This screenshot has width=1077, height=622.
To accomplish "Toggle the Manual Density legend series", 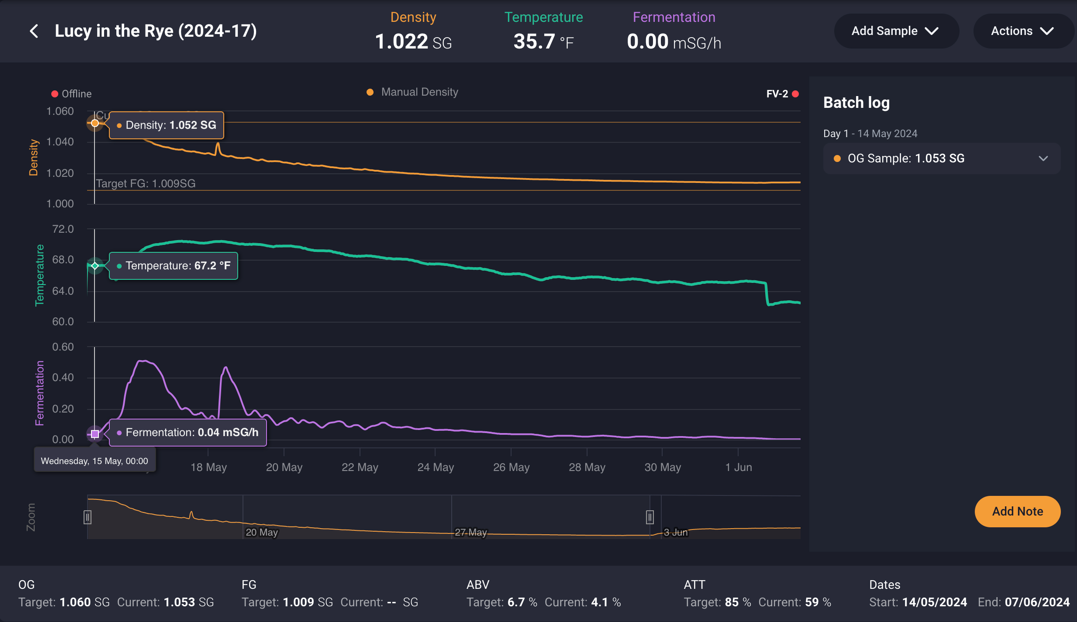I will tap(412, 92).
